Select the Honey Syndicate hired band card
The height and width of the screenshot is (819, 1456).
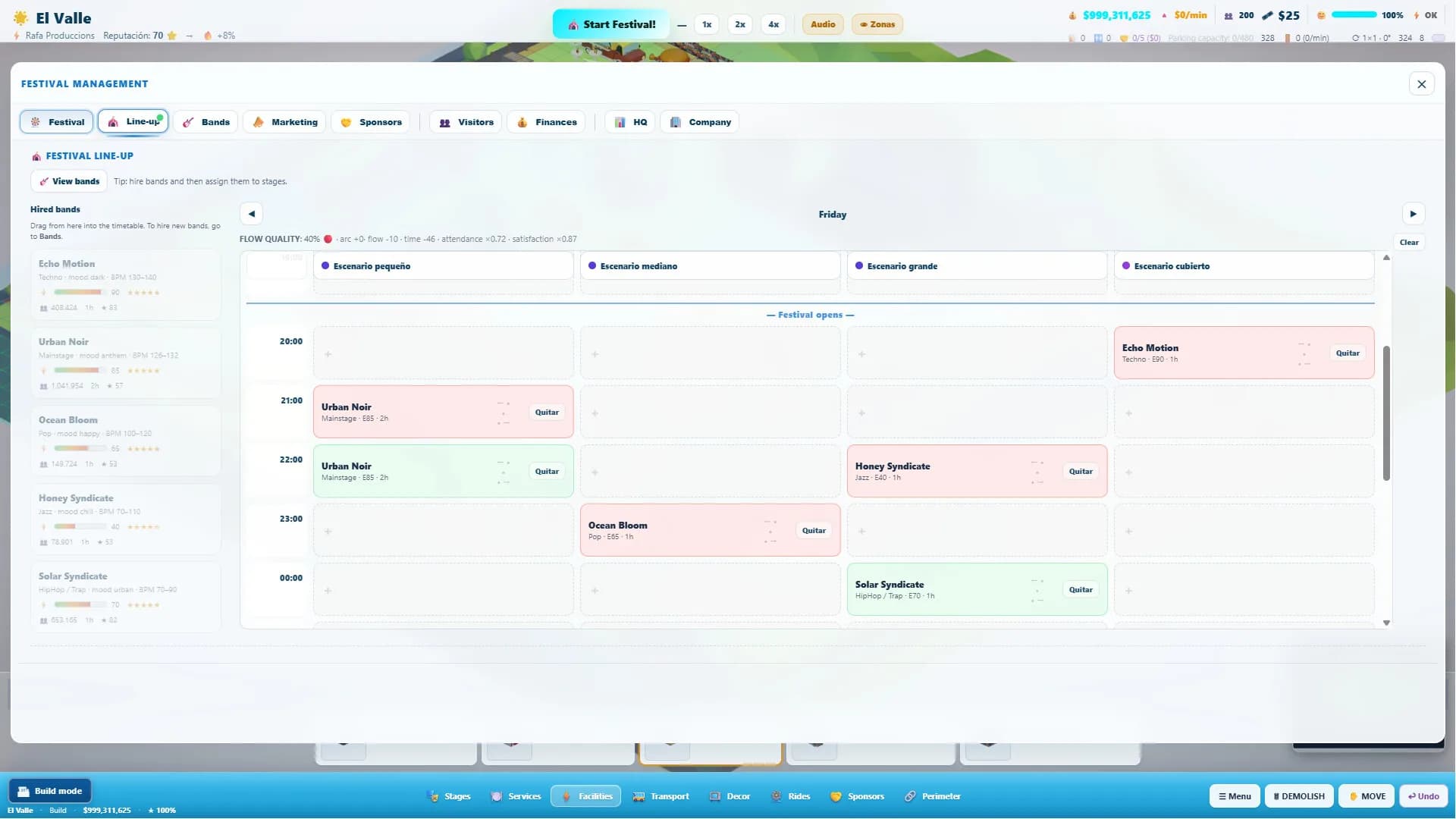[x=126, y=519]
